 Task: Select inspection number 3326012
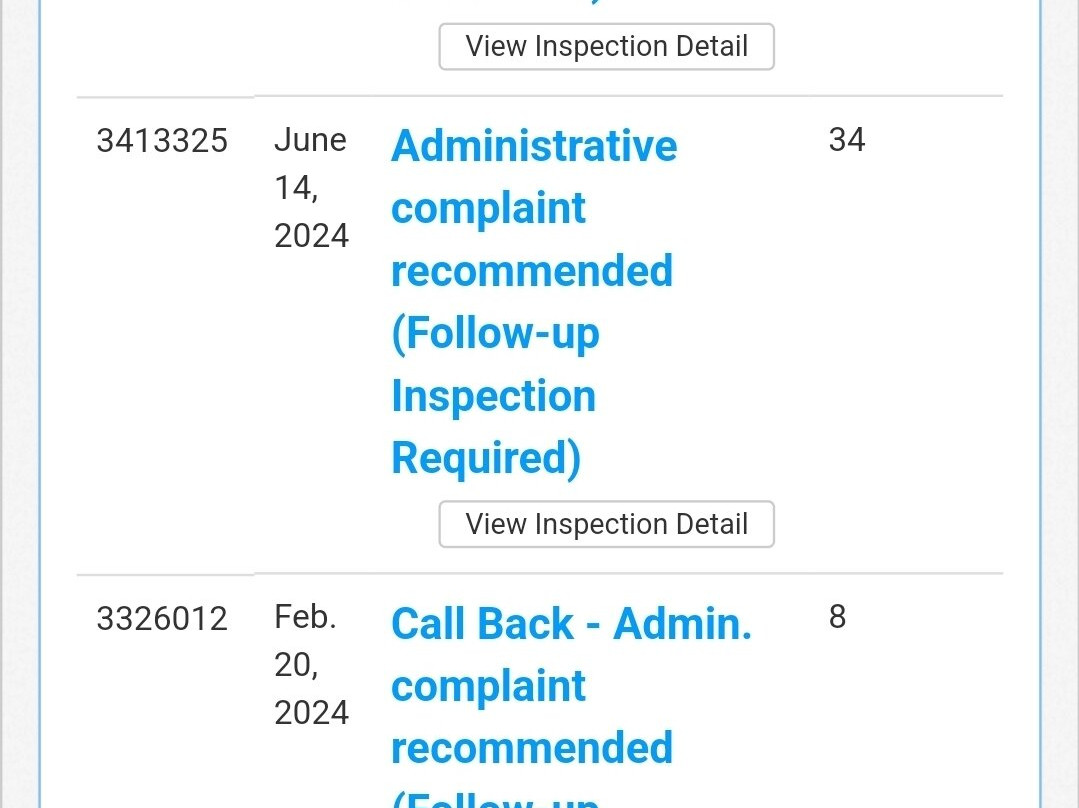(x=162, y=619)
